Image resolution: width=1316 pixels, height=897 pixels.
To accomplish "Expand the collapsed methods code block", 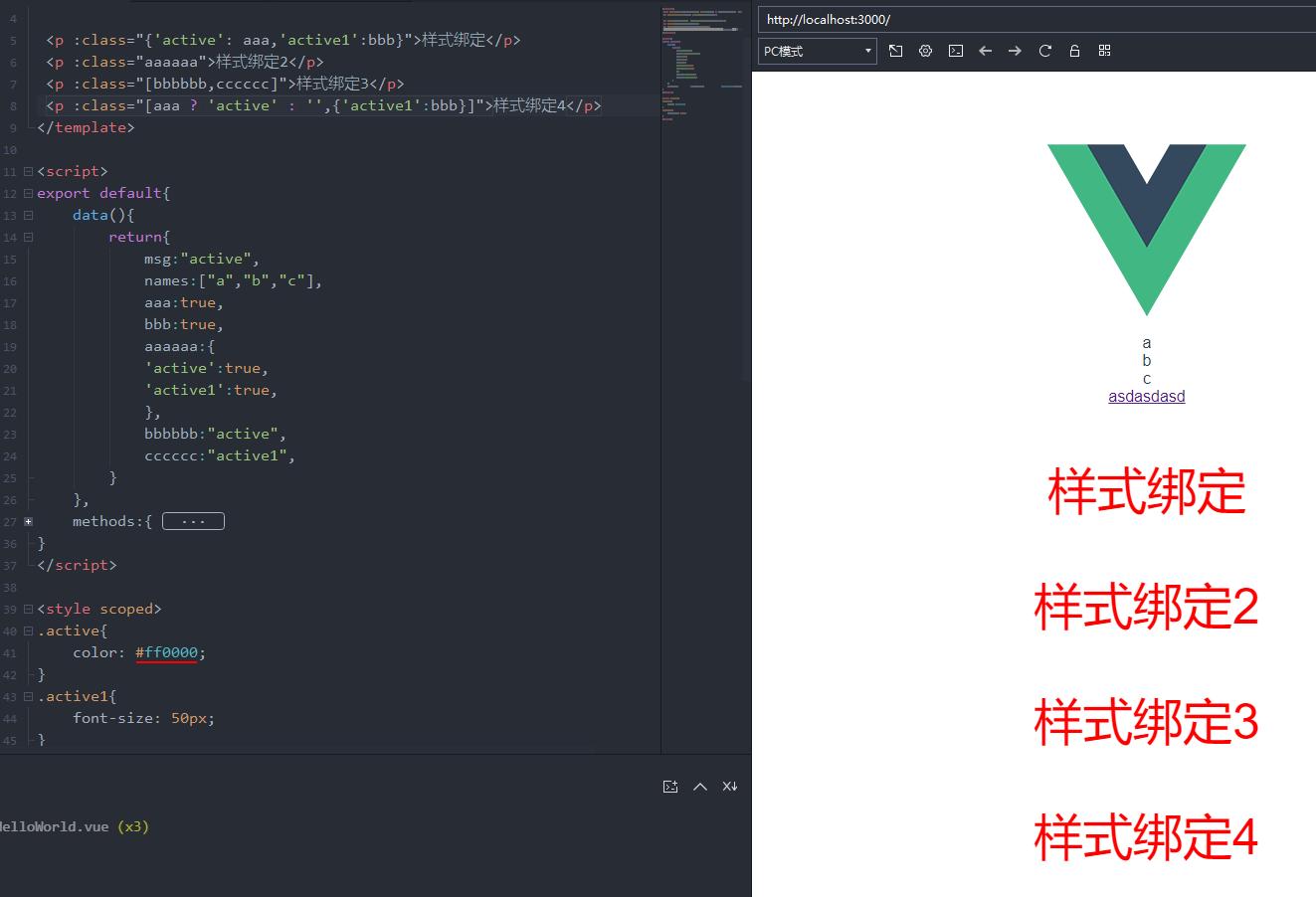I will pos(193,520).
